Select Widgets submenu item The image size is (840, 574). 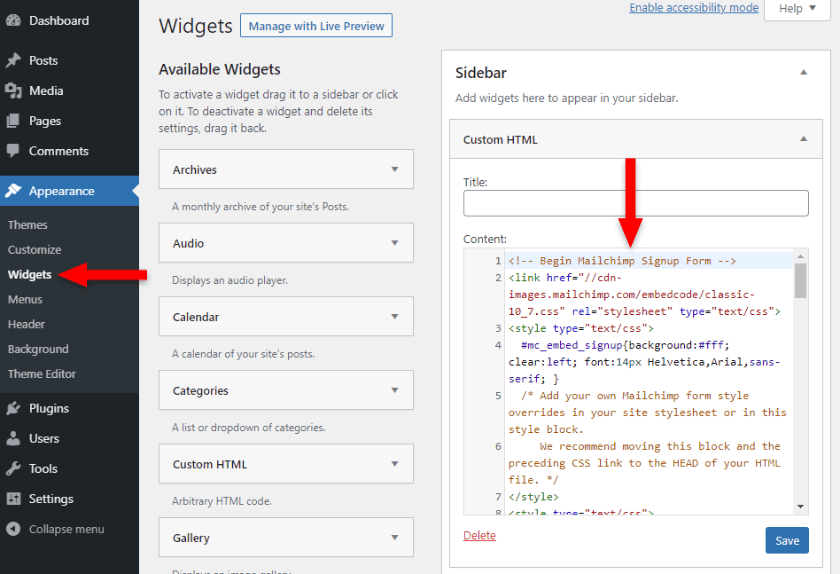click(29, 274)
